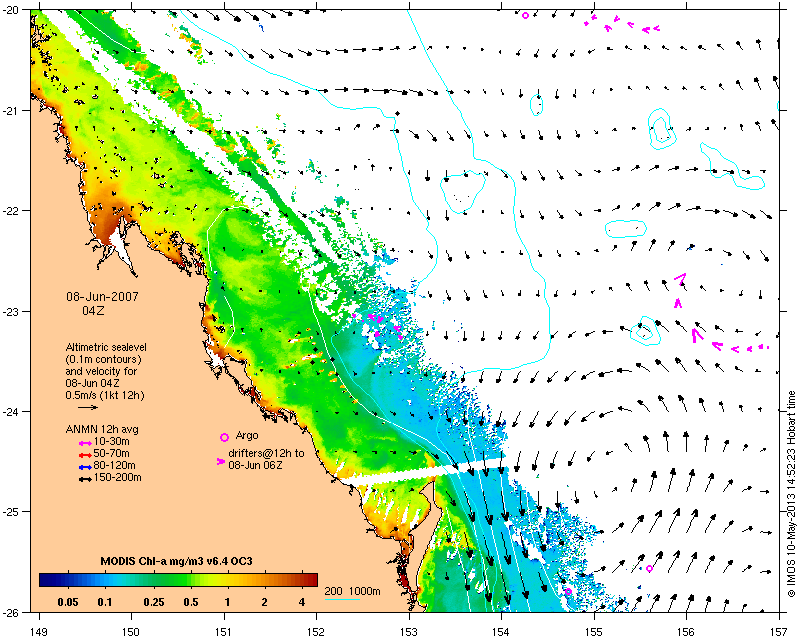800x640 pixels.
Task: Click the Argo float marker near top edge
Action: [526, 15]
